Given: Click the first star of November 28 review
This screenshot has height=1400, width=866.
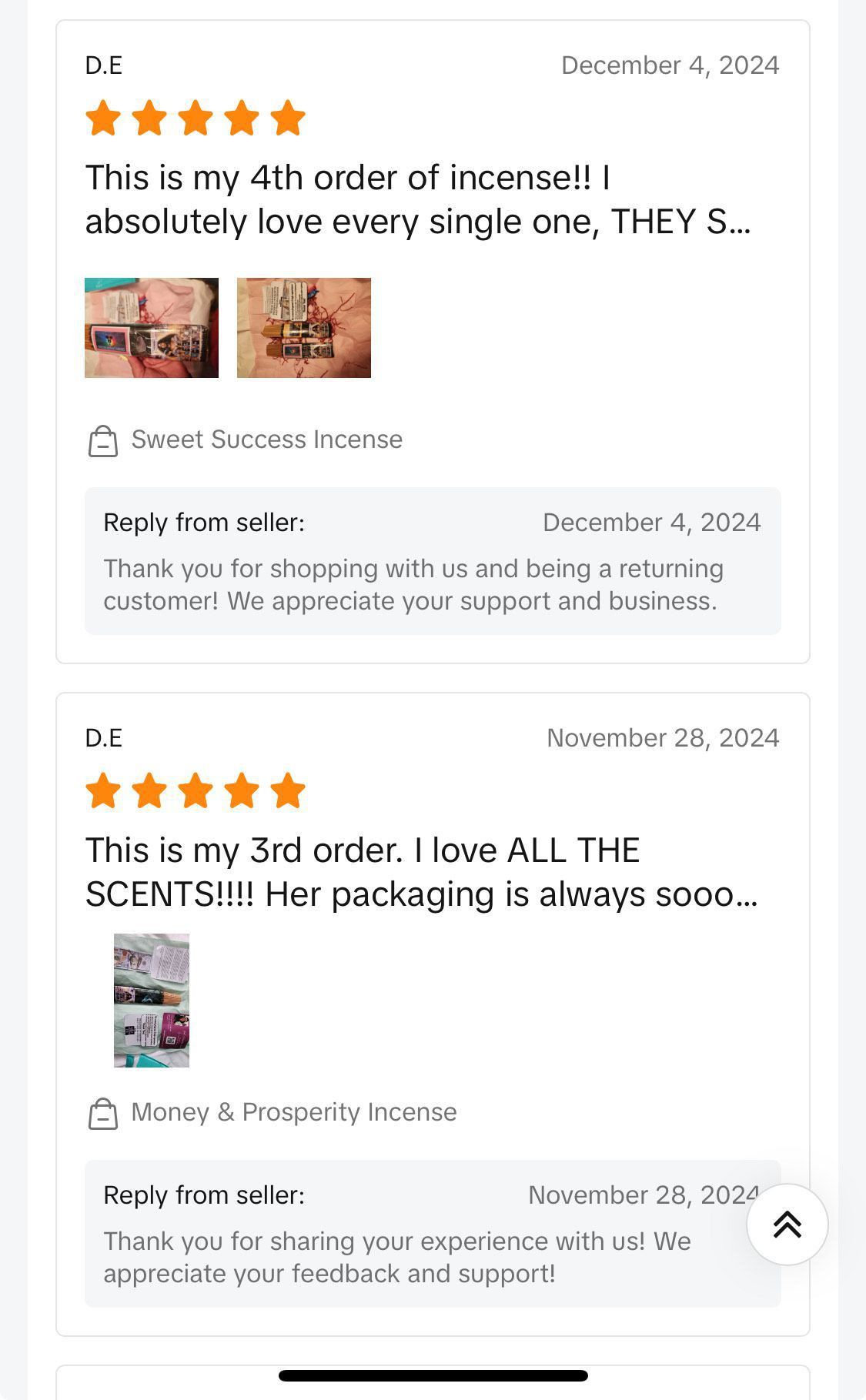Looking at the screenshot, I should [103, 791].
